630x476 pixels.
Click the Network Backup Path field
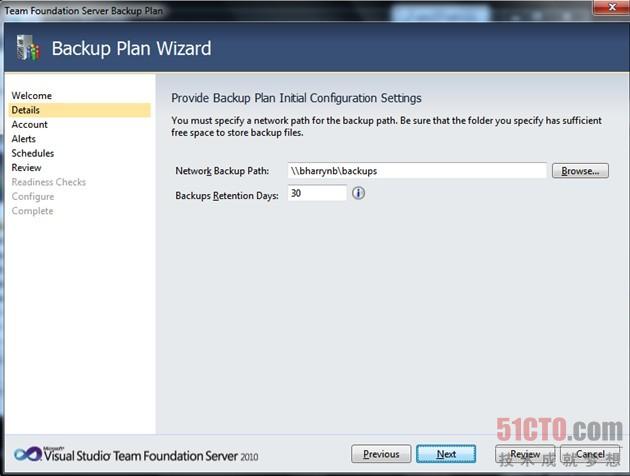coord(417,171)
